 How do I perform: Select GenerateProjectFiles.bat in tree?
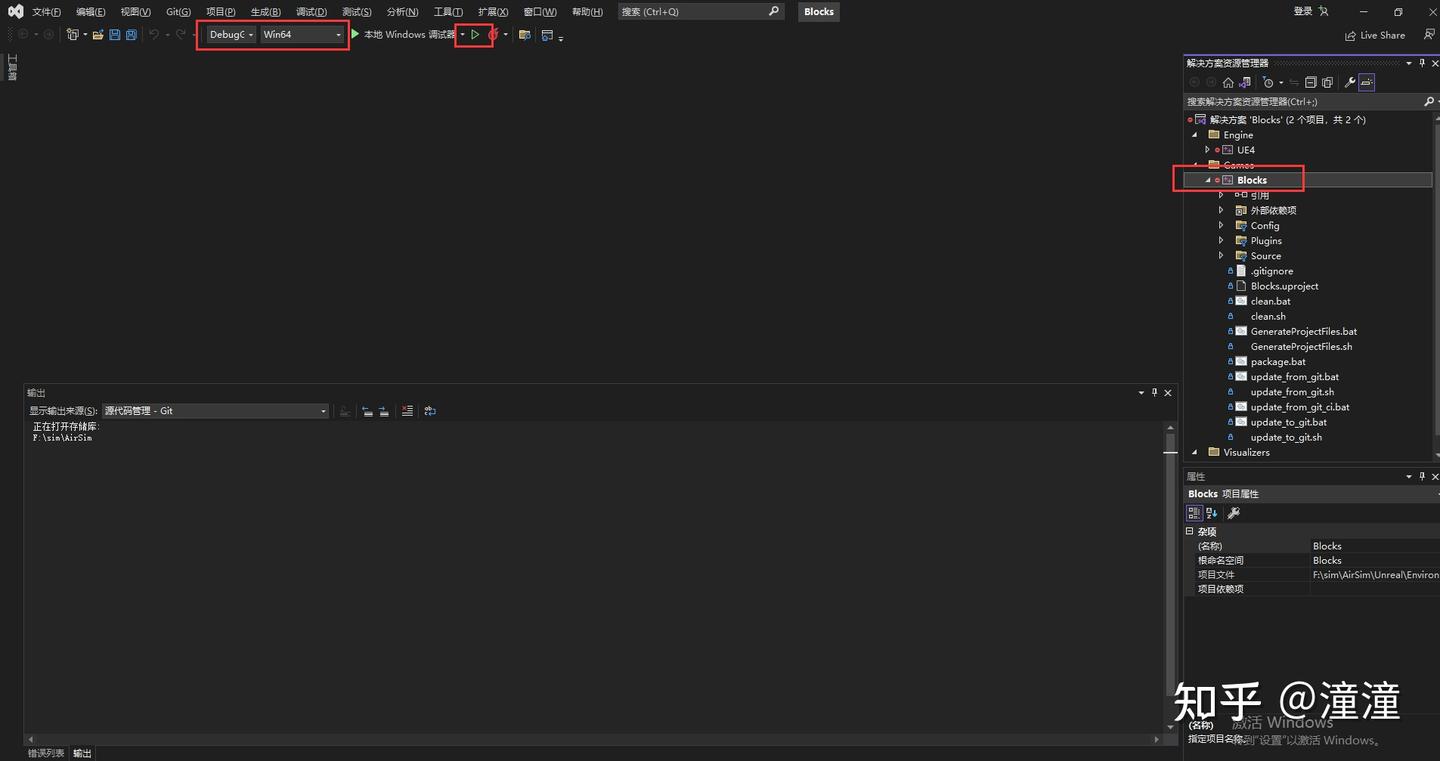[x=1303, y=331]
